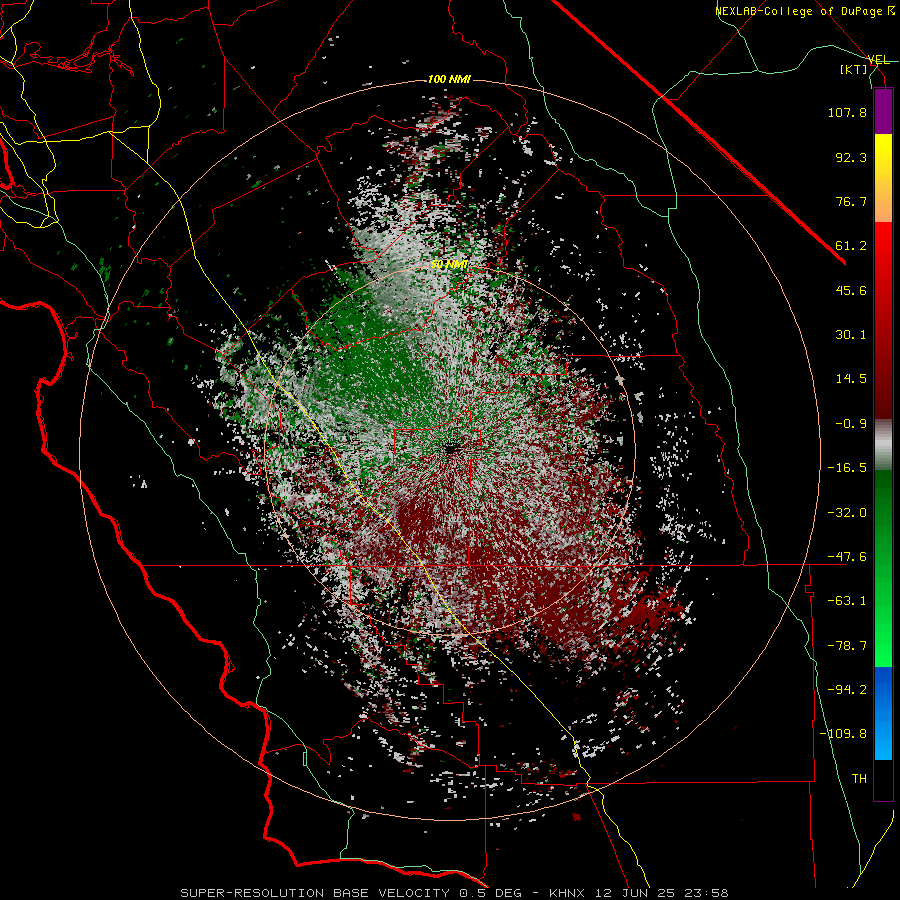Click the 14.5 legend value
900x900 pixels.
click(x=851, y=379)
